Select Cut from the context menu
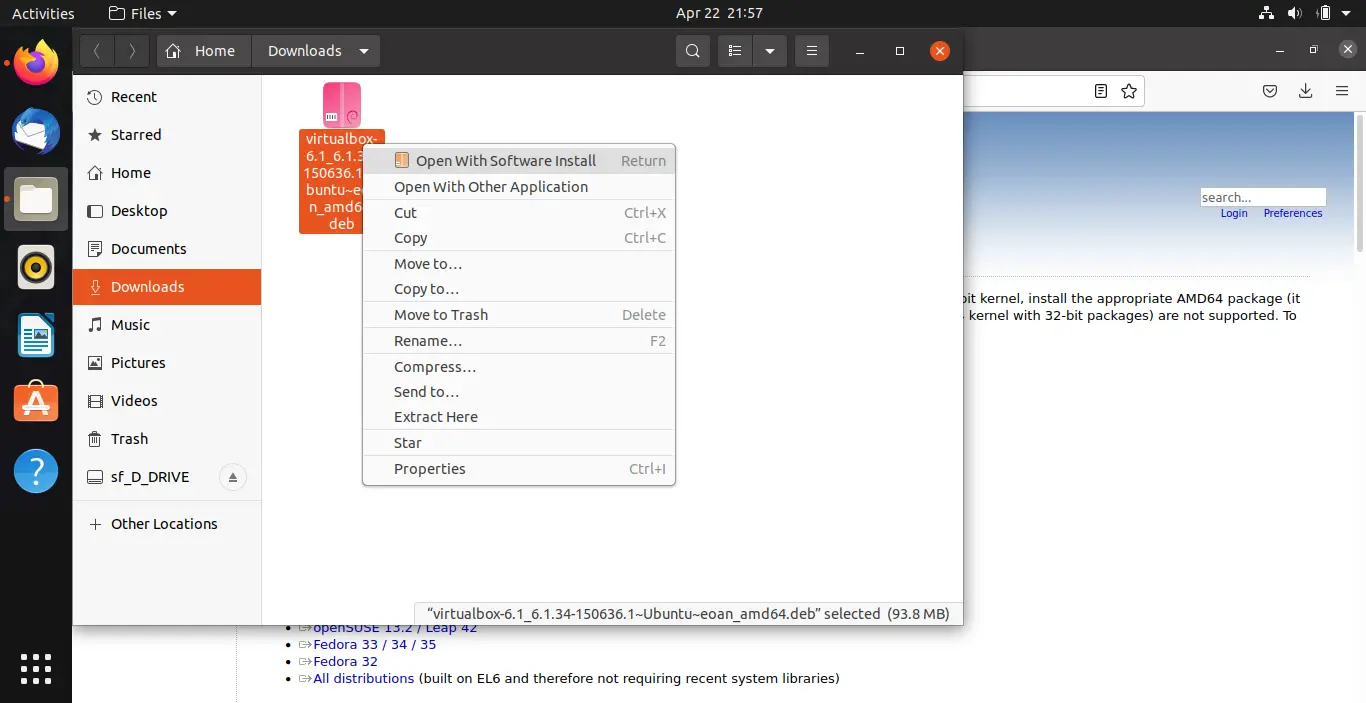This screenshot has height=703, width=1366. [519, 213]
